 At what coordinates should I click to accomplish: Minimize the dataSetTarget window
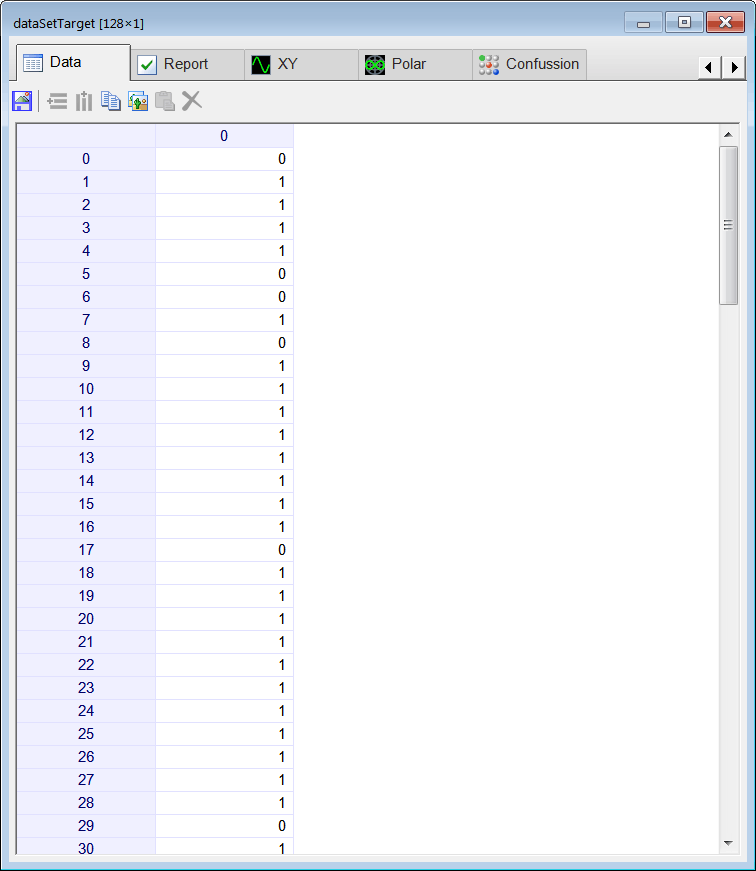coord(643,22)
